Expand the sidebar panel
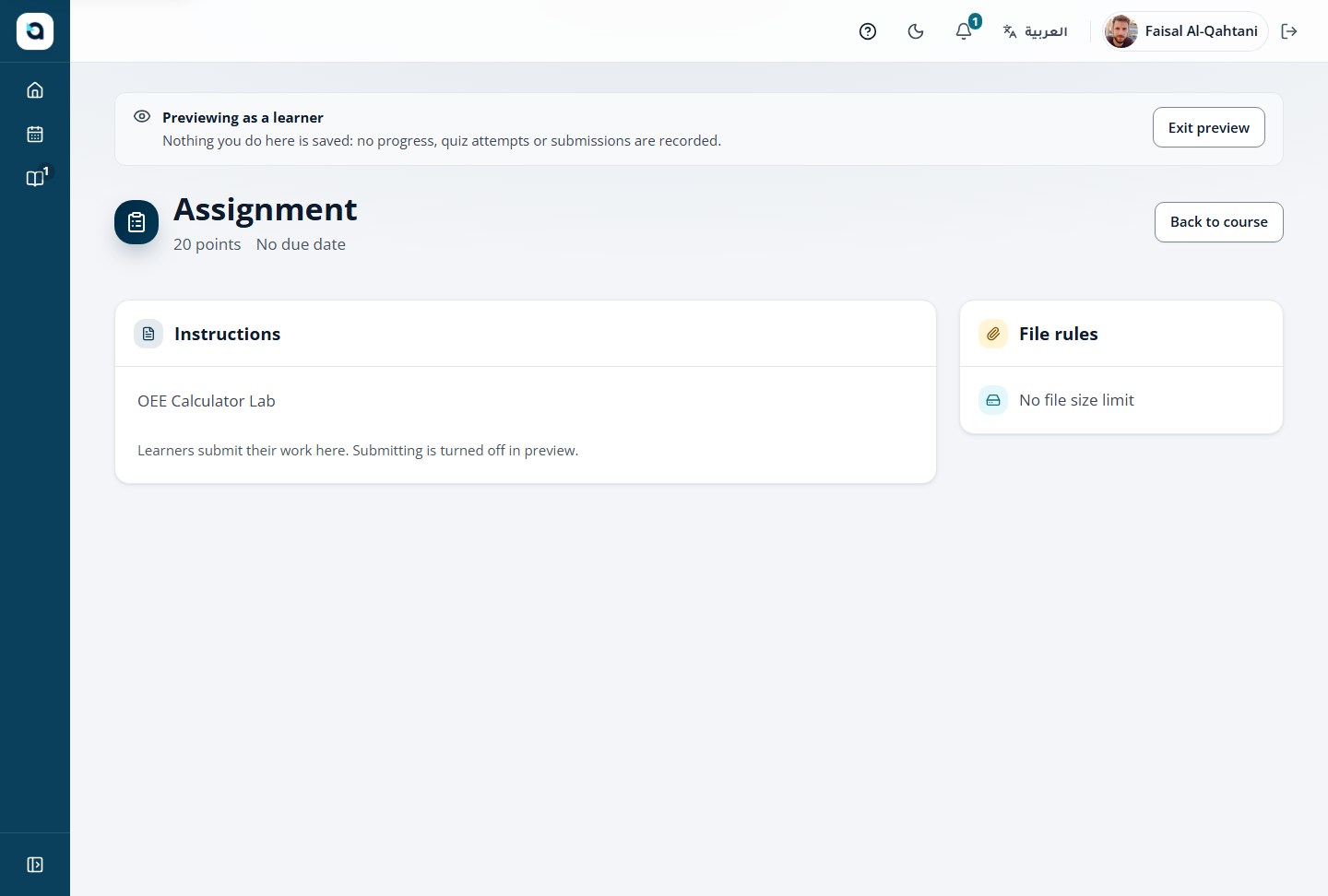The width and height of the screenshot is (1328, 896). 35,865
